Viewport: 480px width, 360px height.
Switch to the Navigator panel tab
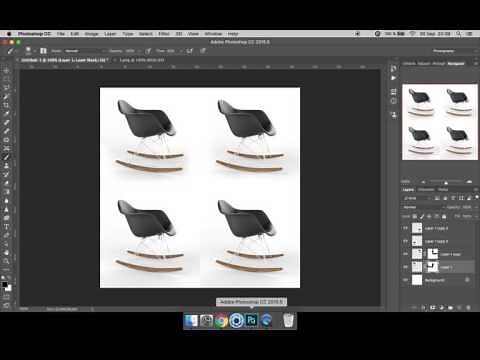456,63
